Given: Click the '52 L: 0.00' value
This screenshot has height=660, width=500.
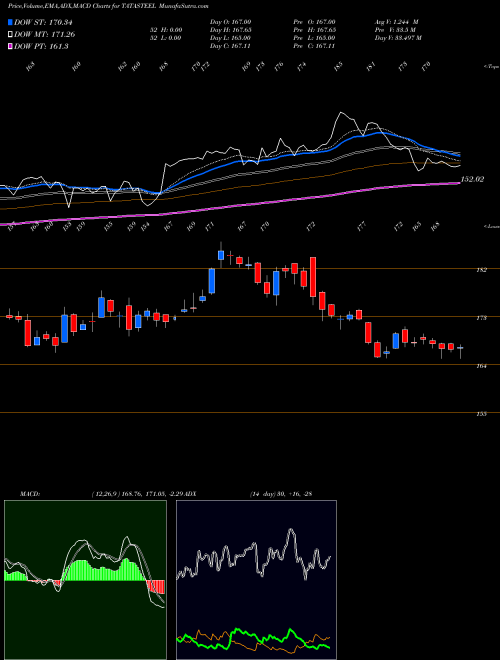Looking at the screenshot, I should (x=168, y=38).
